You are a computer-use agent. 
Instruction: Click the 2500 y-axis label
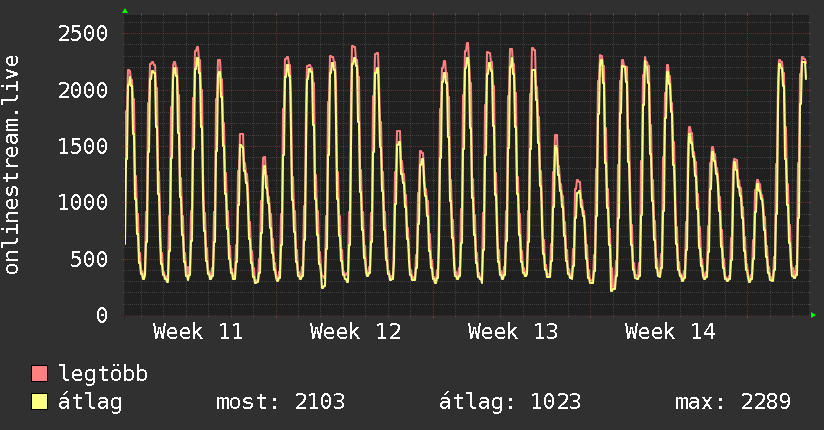point(83,34)
